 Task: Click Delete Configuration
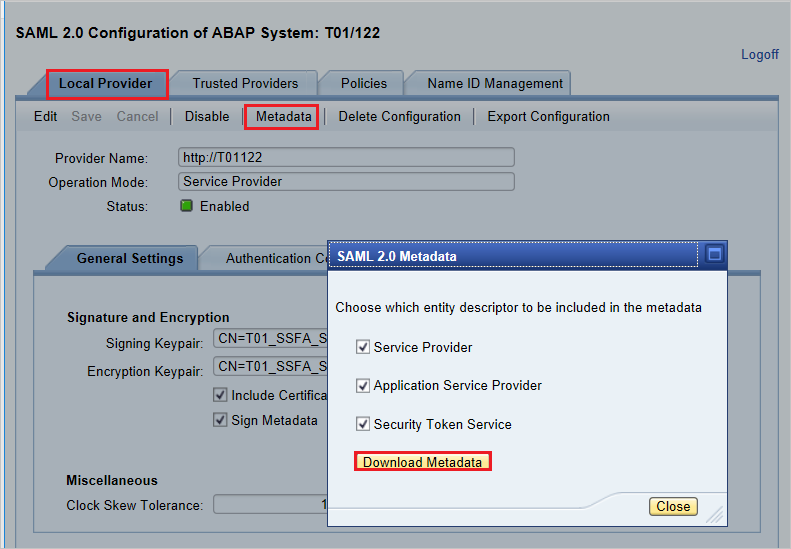[399, 117]
